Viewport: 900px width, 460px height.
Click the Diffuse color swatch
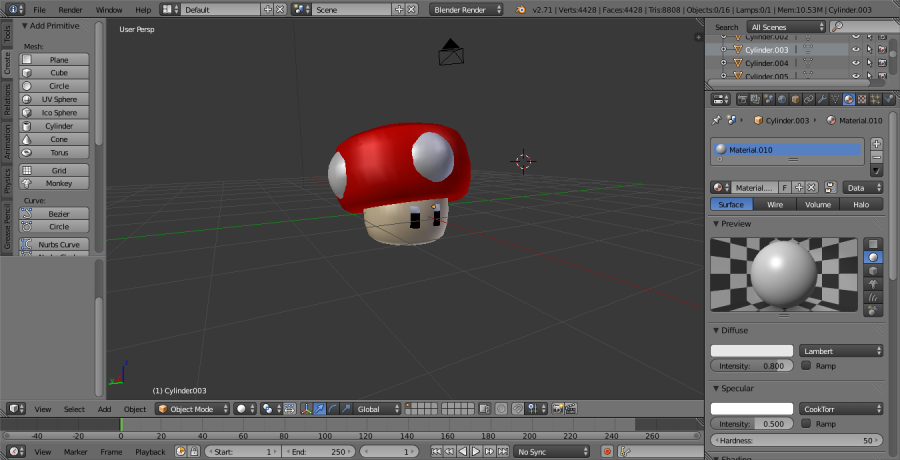click(752, 351)
